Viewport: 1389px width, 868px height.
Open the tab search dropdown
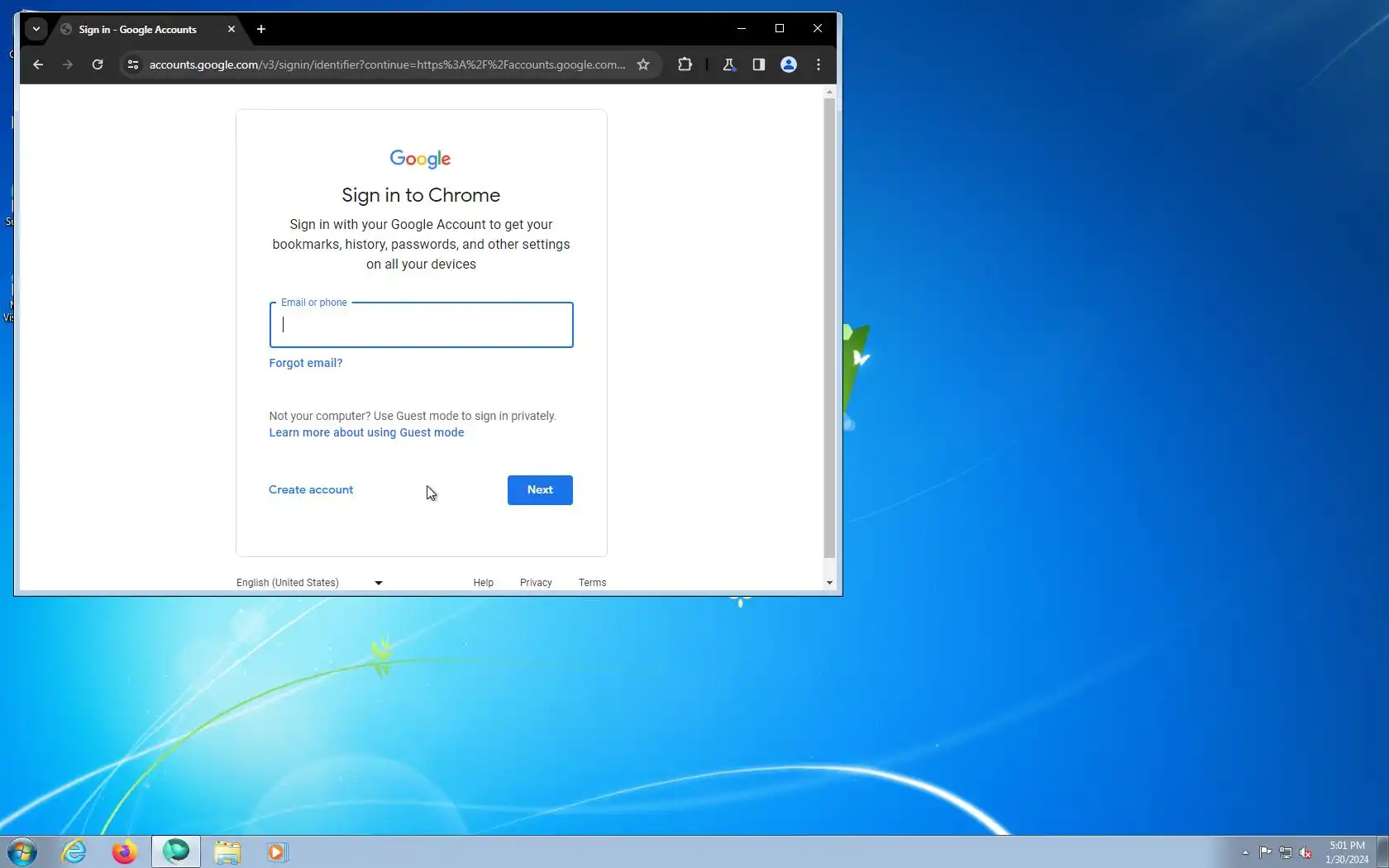(x=36, y=29)
